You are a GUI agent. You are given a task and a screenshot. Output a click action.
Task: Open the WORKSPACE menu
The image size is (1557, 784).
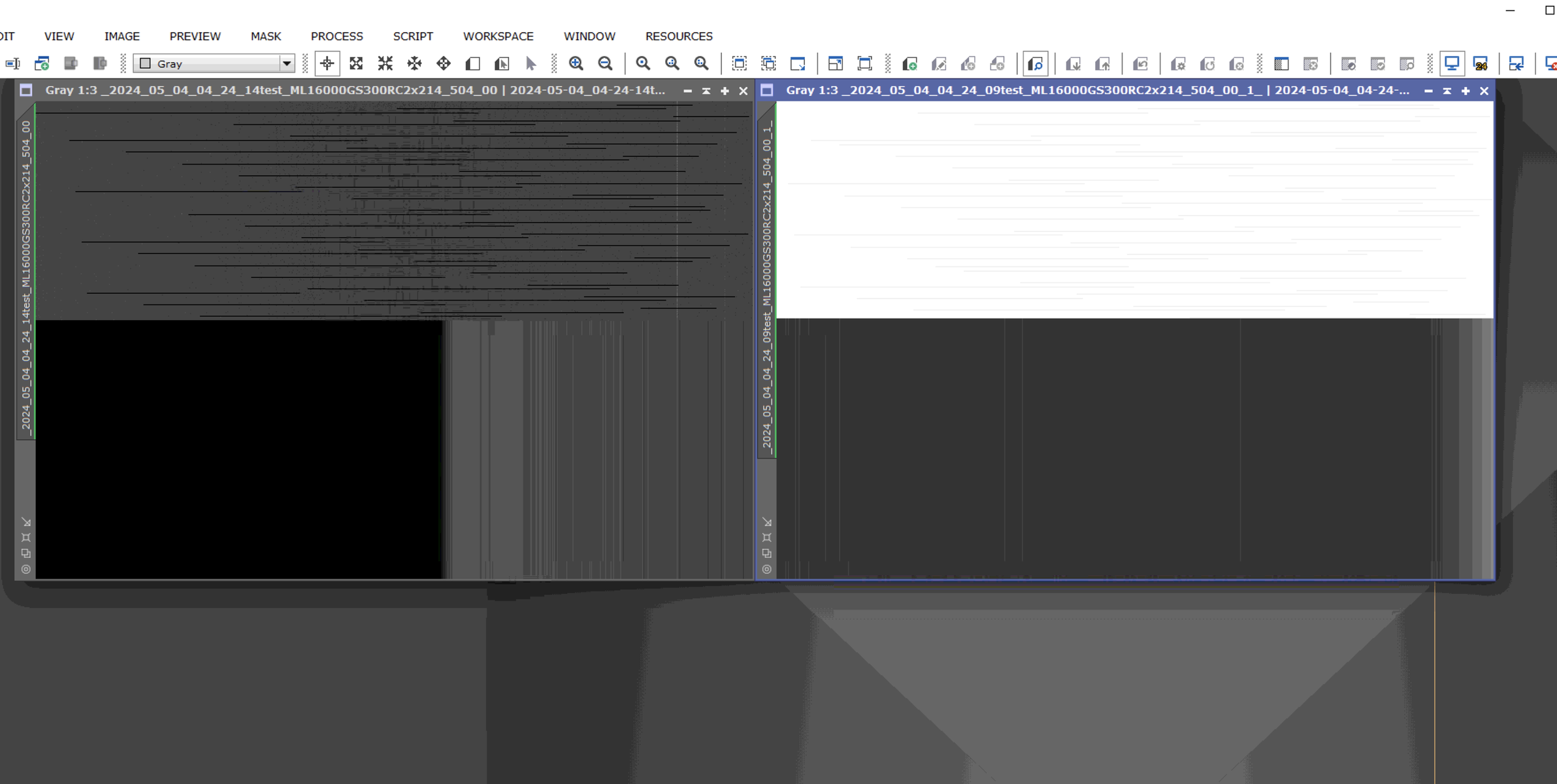coord(498,36)
